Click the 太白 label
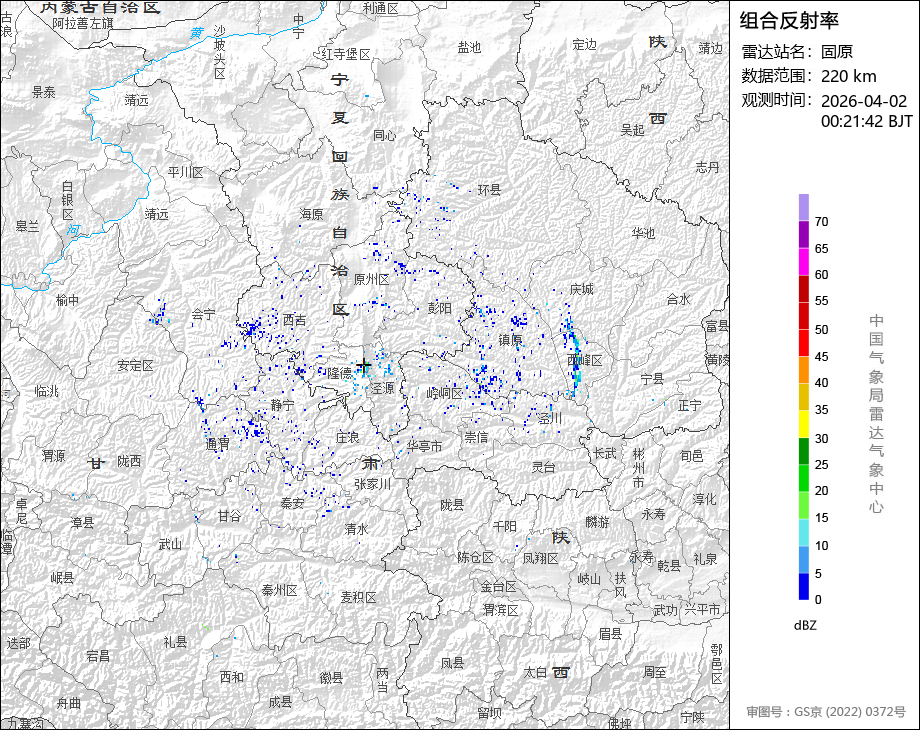Screen dimensions: 920x730 [535, 673]
